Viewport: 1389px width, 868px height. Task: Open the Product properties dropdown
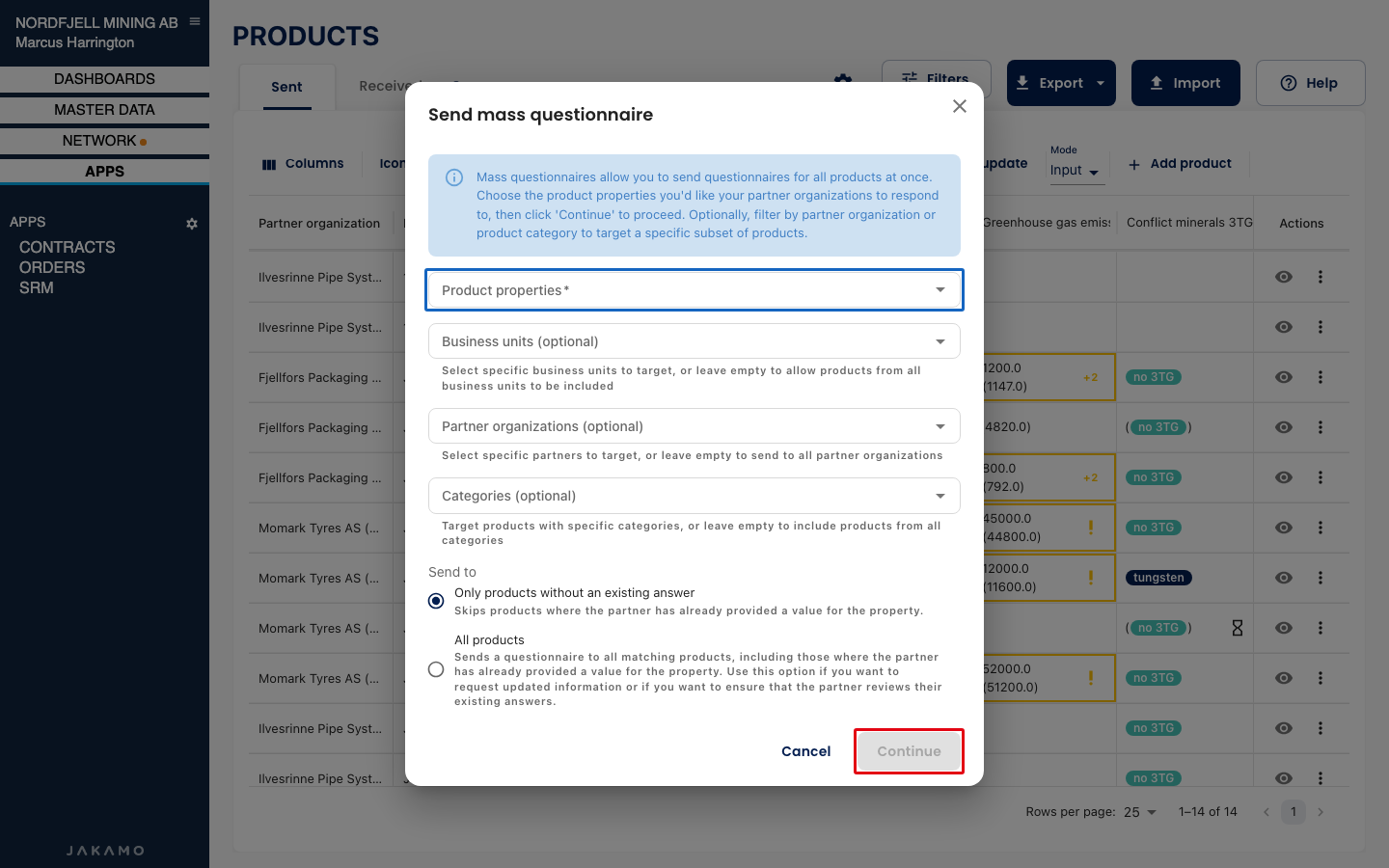click(694, 290)
